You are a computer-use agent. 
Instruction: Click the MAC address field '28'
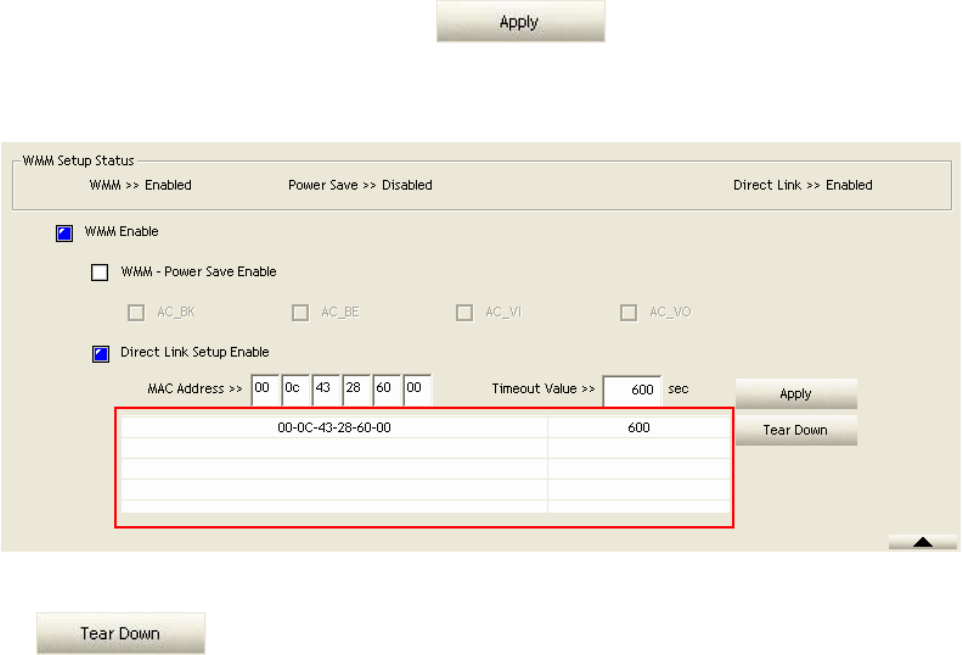[356, 389]
